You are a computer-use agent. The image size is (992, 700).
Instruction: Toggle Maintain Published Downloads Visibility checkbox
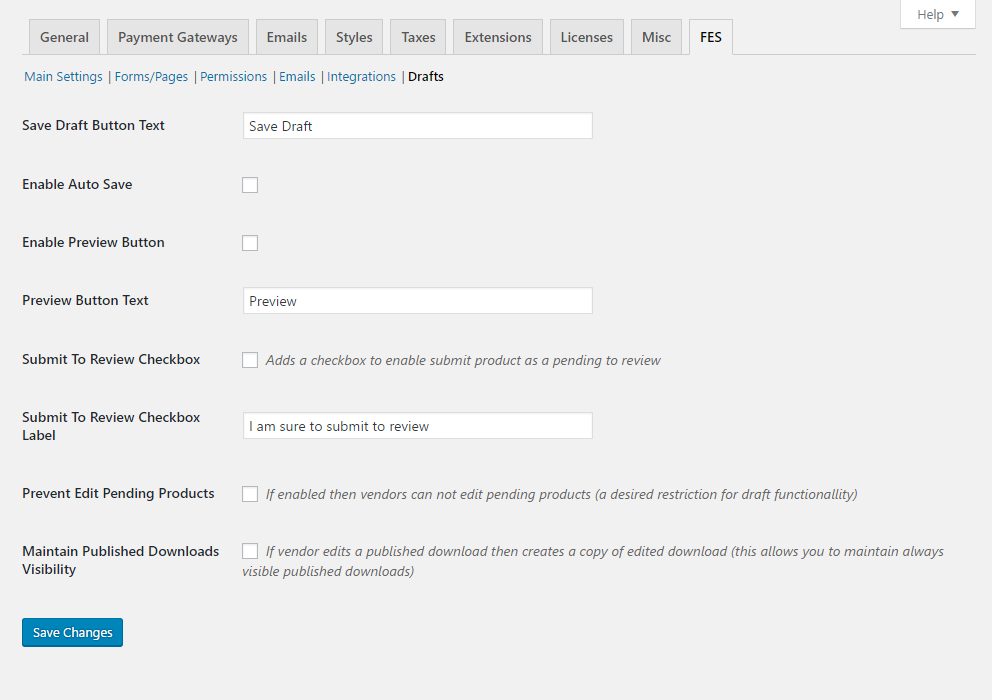[x=250, y=552]
